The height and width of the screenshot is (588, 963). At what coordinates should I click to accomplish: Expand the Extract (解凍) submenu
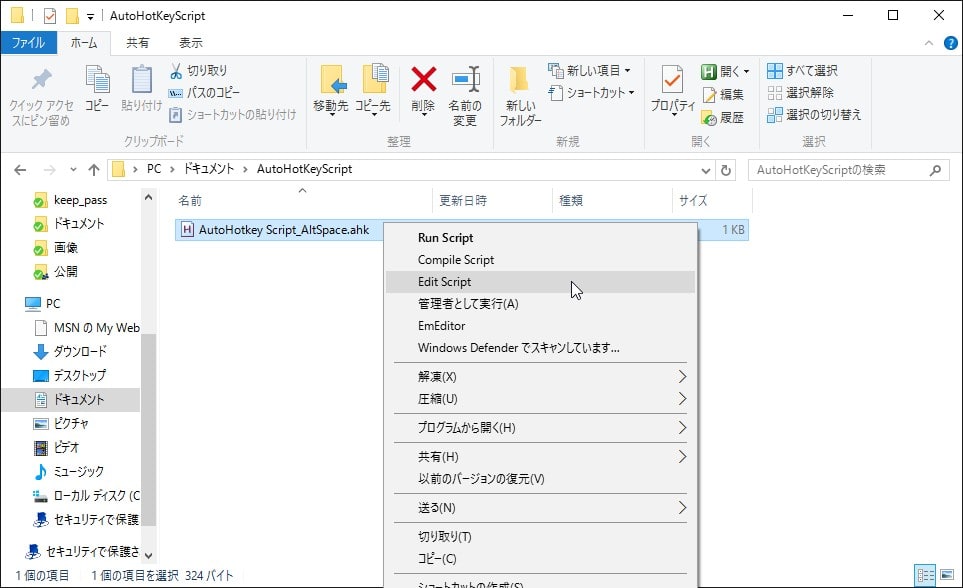click(540, 377)
